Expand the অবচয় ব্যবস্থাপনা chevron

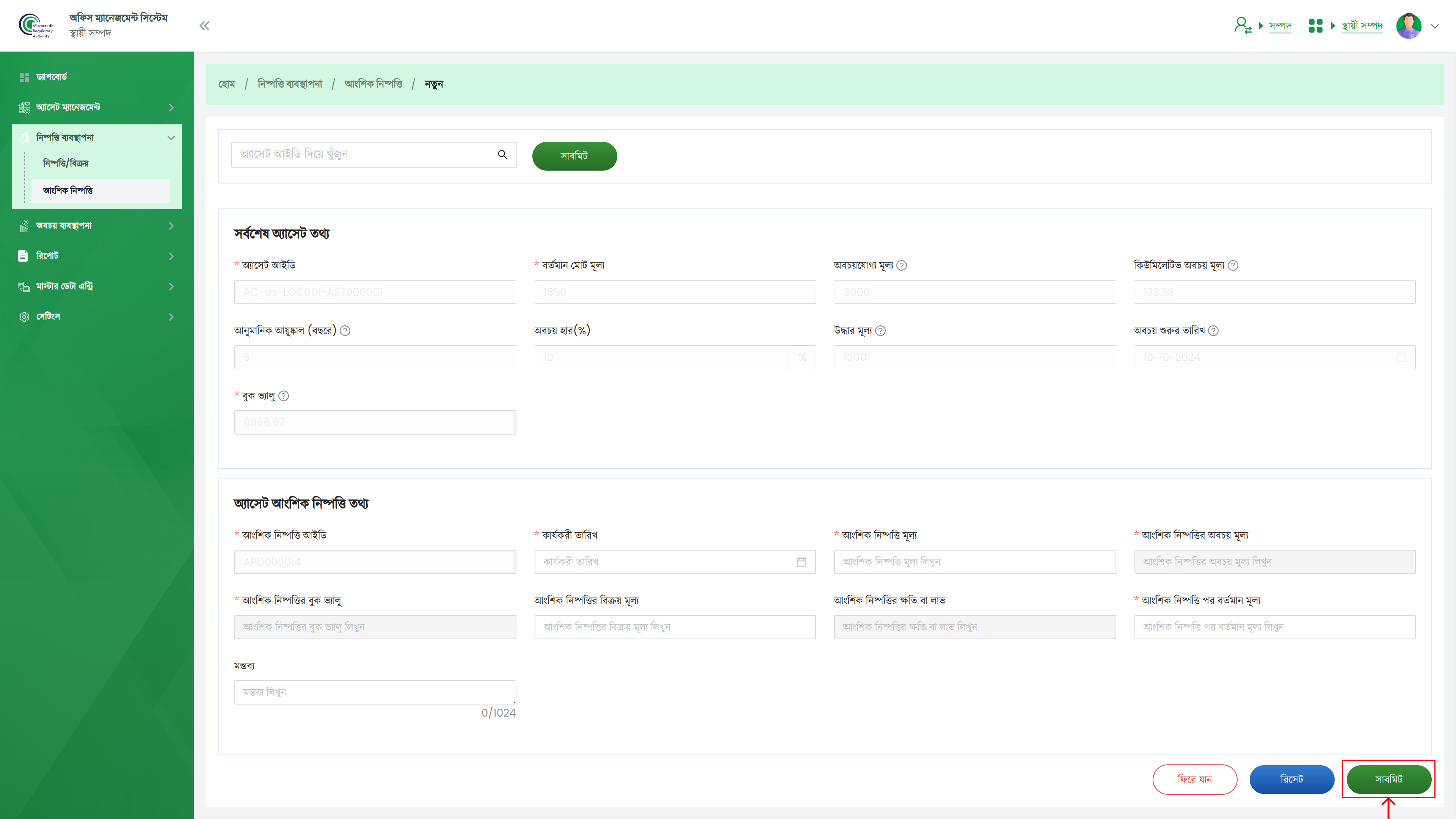click(x=171, y=226)
